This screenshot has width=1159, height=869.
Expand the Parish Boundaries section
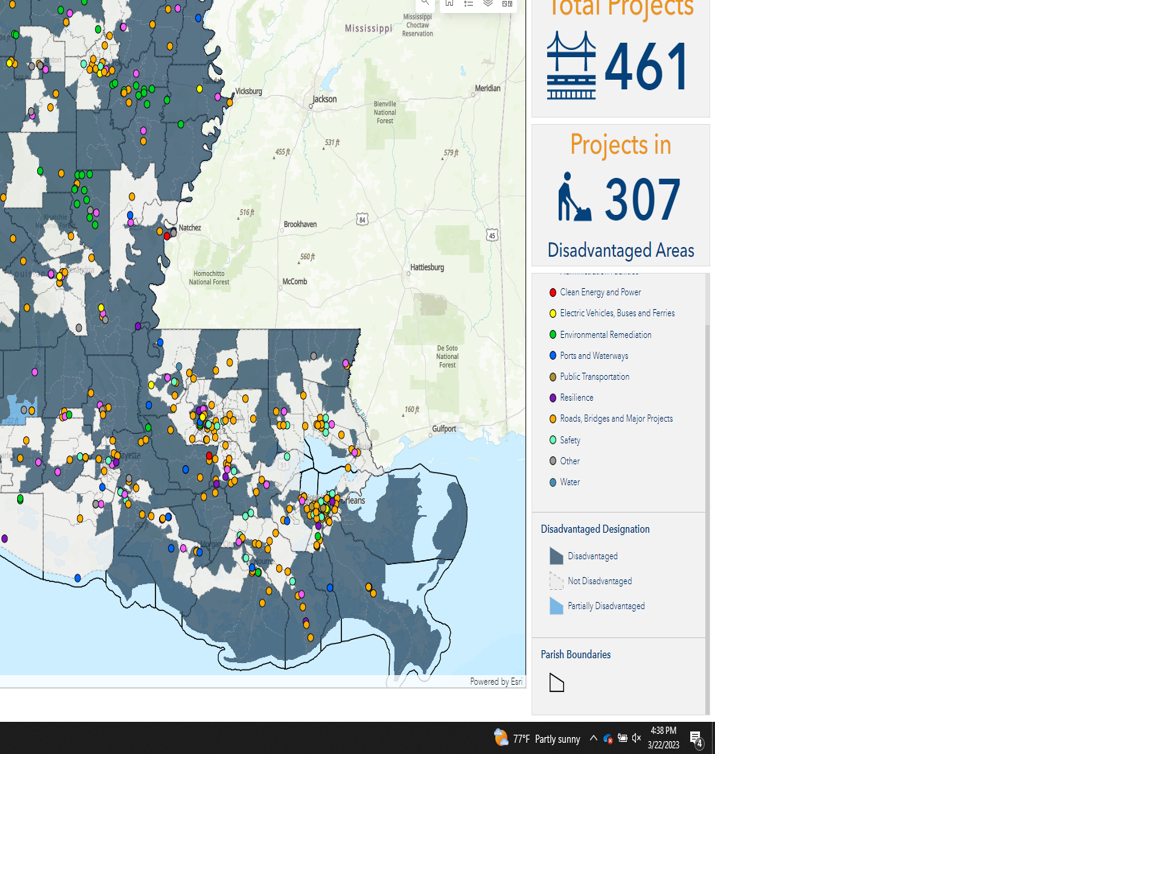(574, 654)
